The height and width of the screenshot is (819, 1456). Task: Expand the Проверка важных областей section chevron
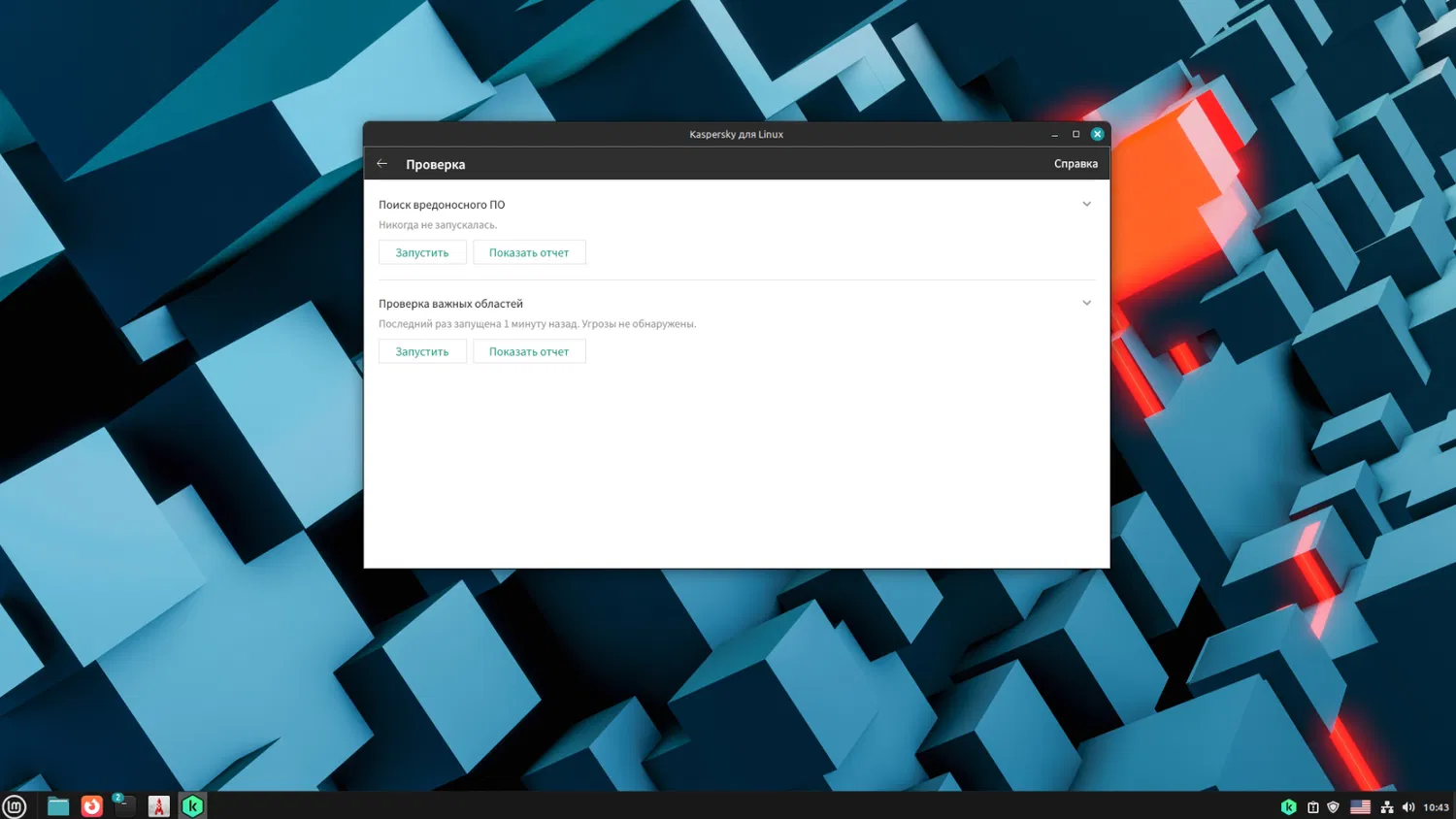click(x=1086, y=303)
